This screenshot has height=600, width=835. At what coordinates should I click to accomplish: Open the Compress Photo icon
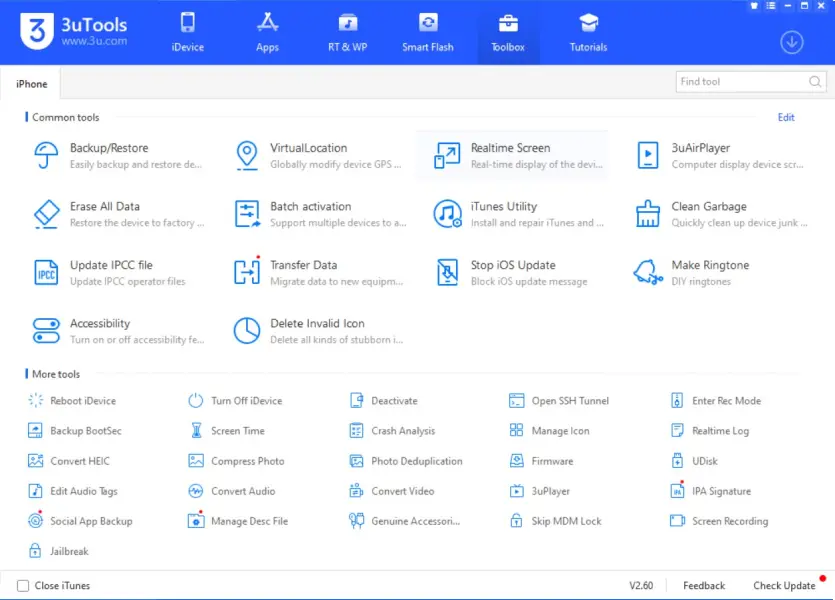click(196, 461)
